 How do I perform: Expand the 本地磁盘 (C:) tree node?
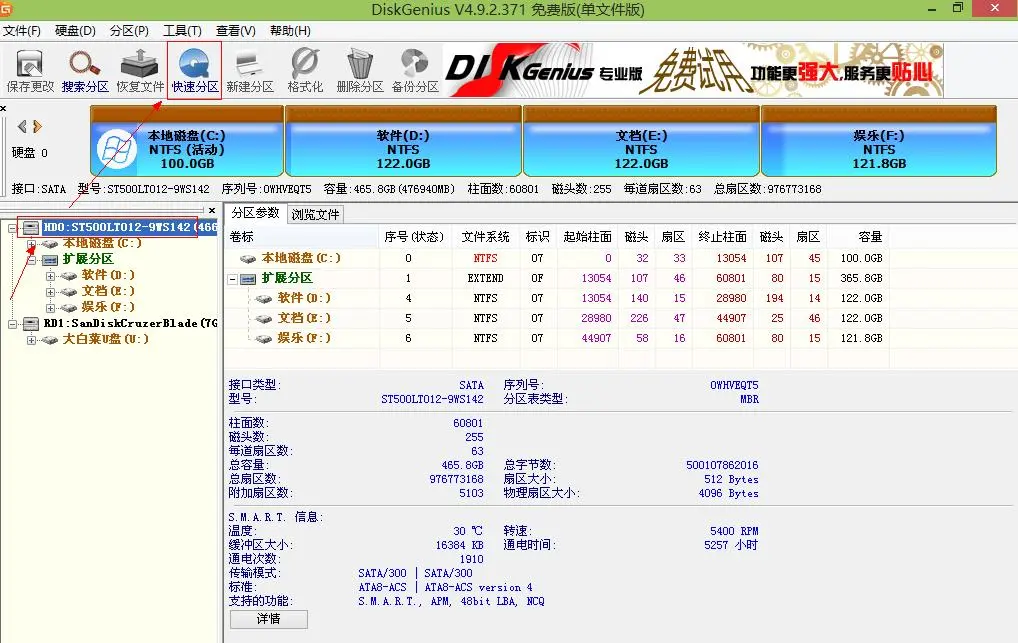point(31,244)
